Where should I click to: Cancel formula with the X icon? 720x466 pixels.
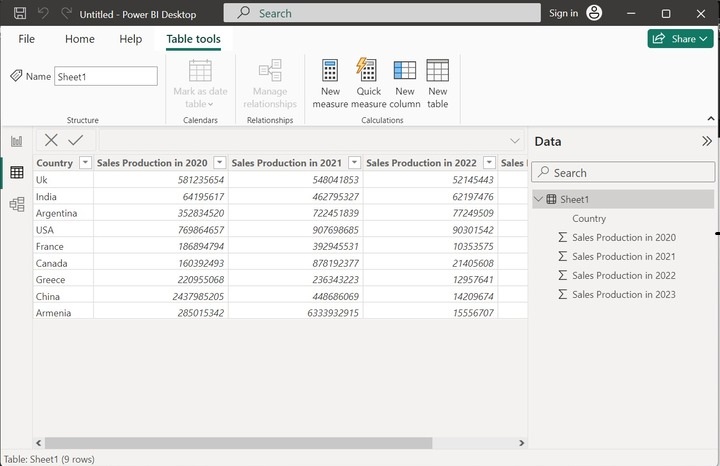click(51, 140)
